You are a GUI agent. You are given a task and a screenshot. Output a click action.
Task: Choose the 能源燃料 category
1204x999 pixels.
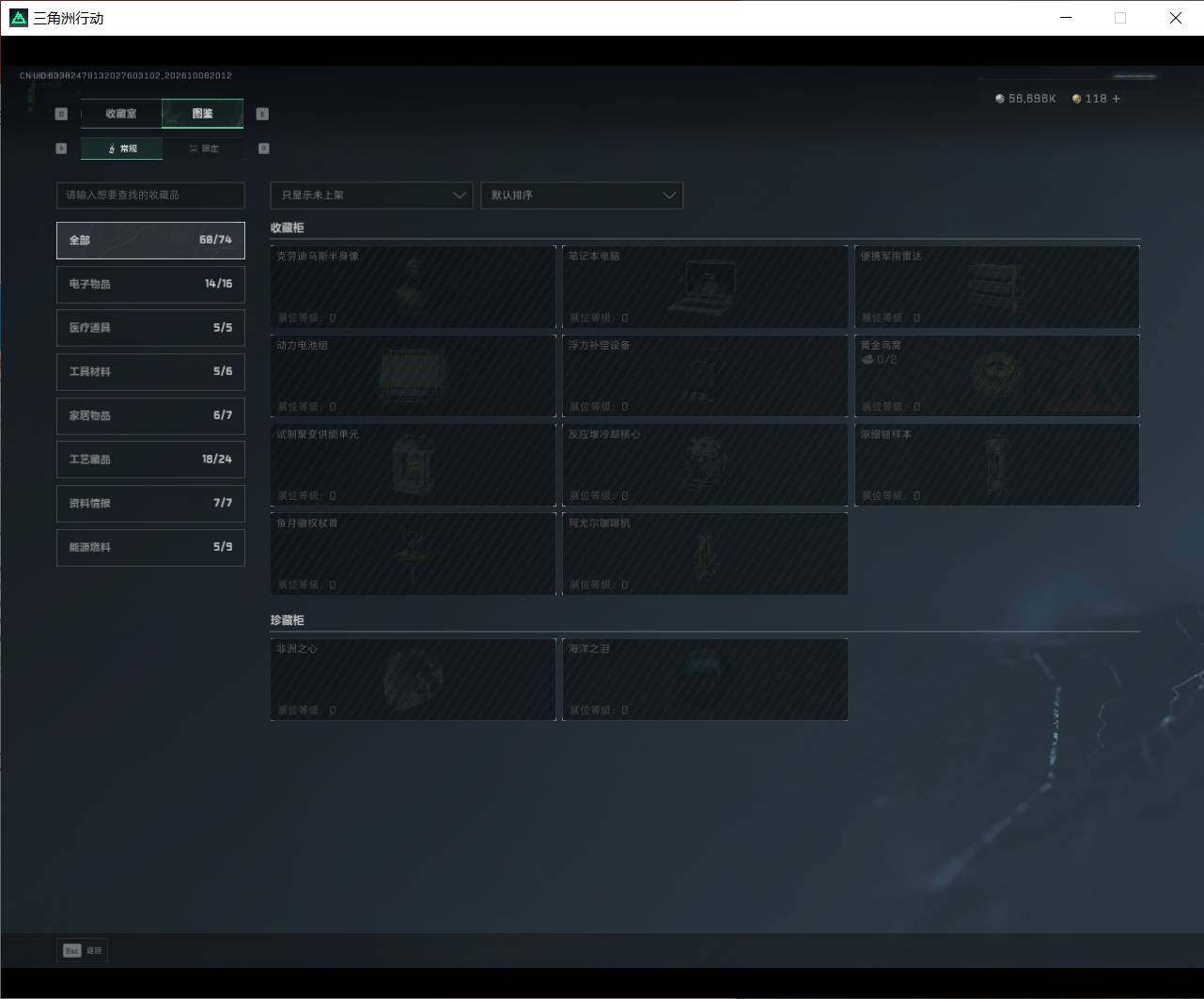point(150,547)
